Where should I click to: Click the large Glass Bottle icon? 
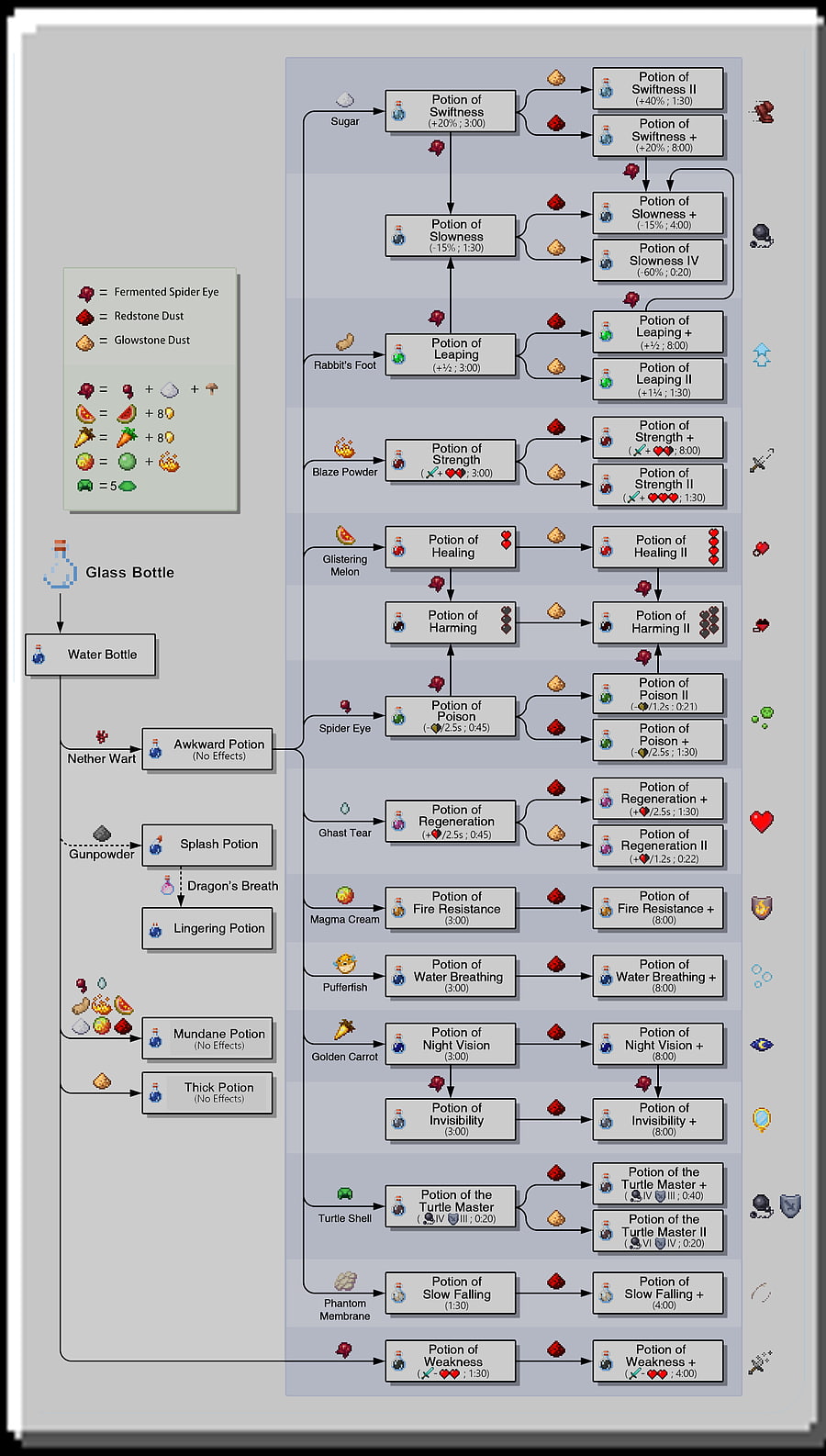point(60,565)
